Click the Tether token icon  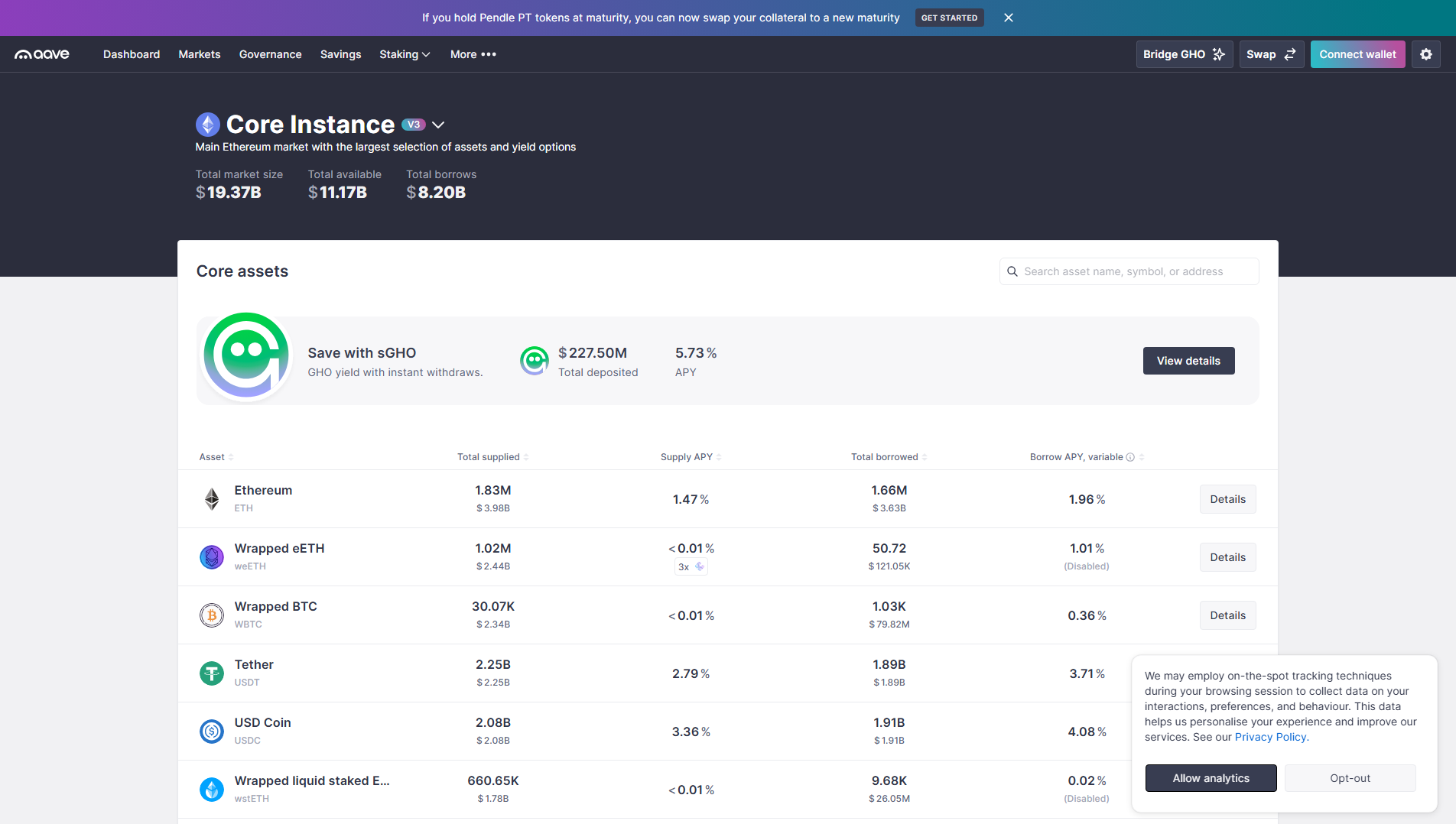(x=212, y=673)
